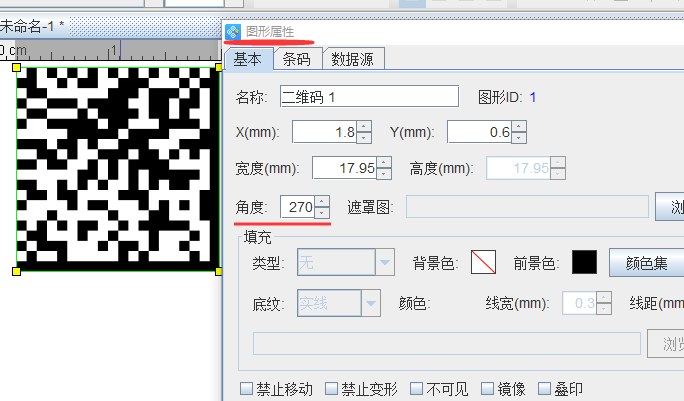Screen dimensions: 684x401
Task: Click the 图形属性 dialog title icon
Action: coord(233,32)
